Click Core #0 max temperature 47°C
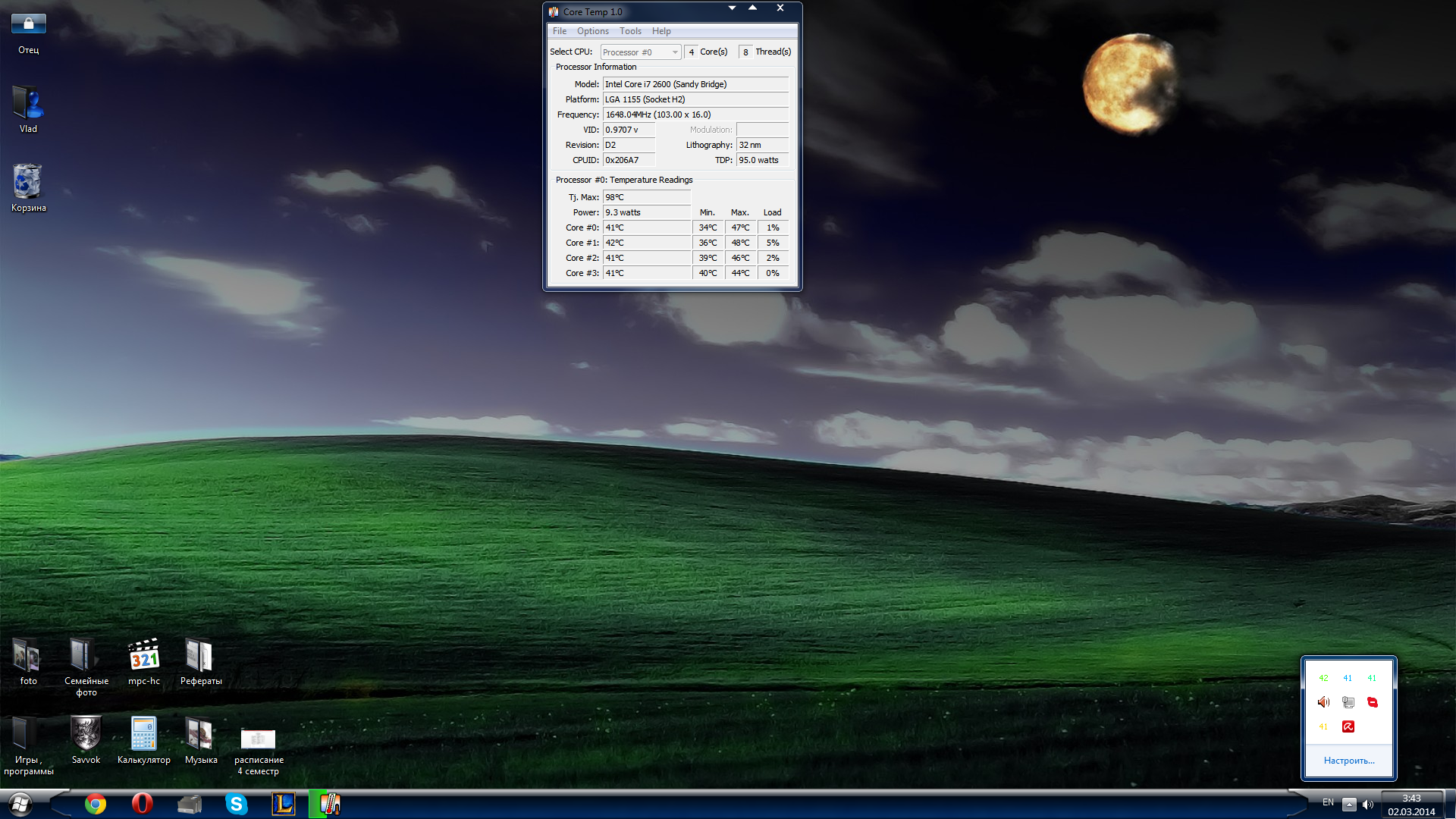 pyautogui.click(x=740, y=227)
